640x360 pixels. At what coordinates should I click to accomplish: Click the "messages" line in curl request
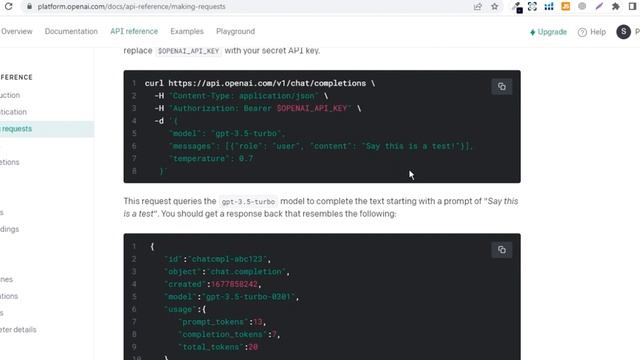321,146
